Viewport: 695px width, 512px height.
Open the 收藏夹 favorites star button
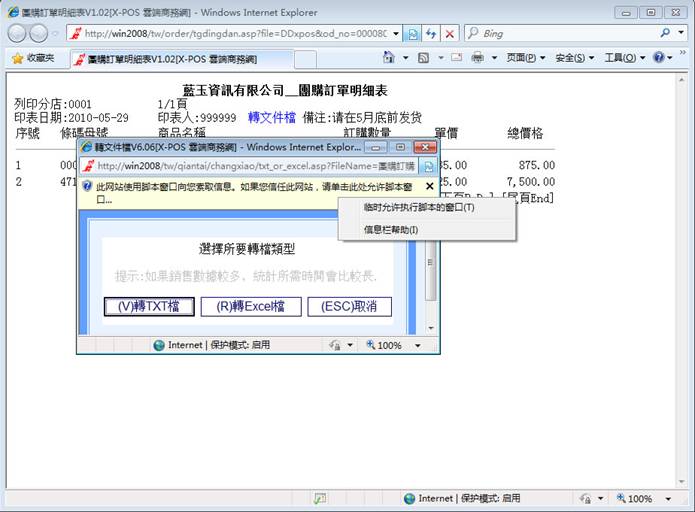click(x=34, y=58)
